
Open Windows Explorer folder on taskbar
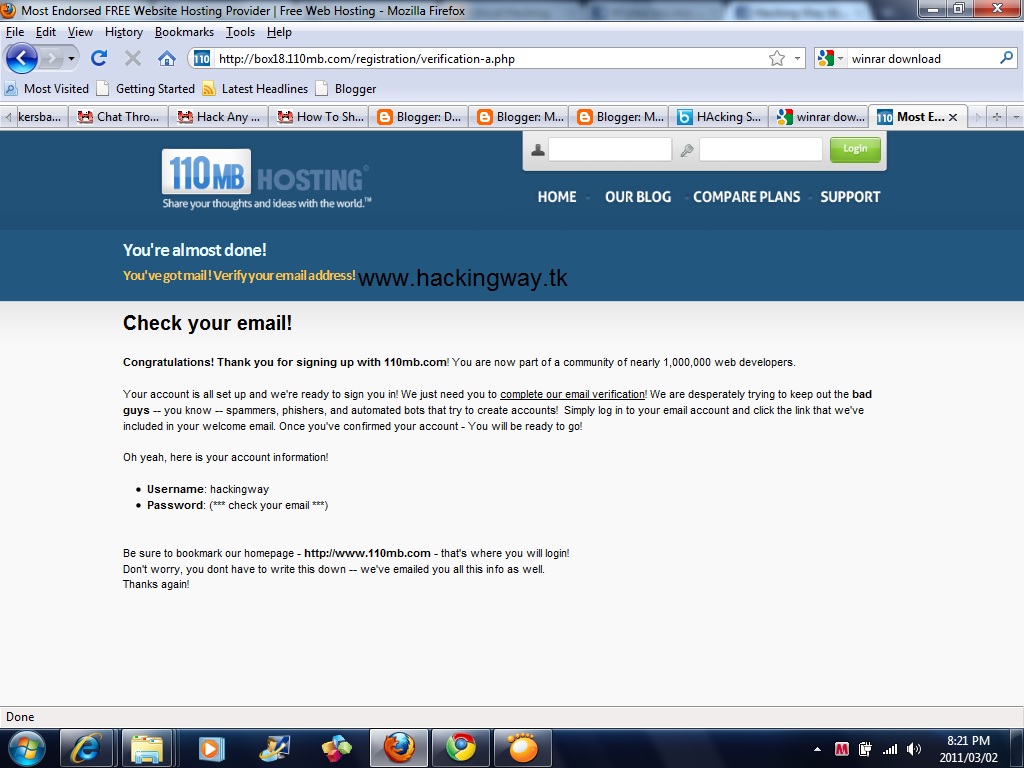[x=147, y=748]
